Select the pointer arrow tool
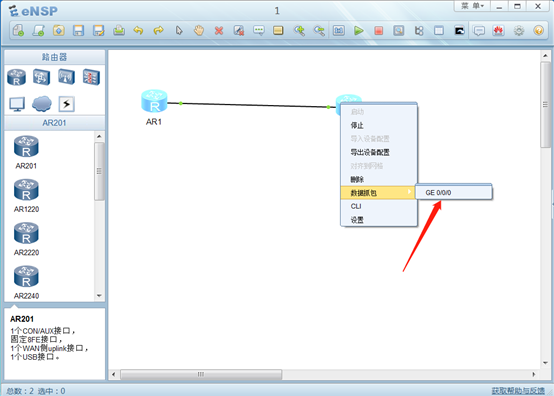 [x=179, y=31]
